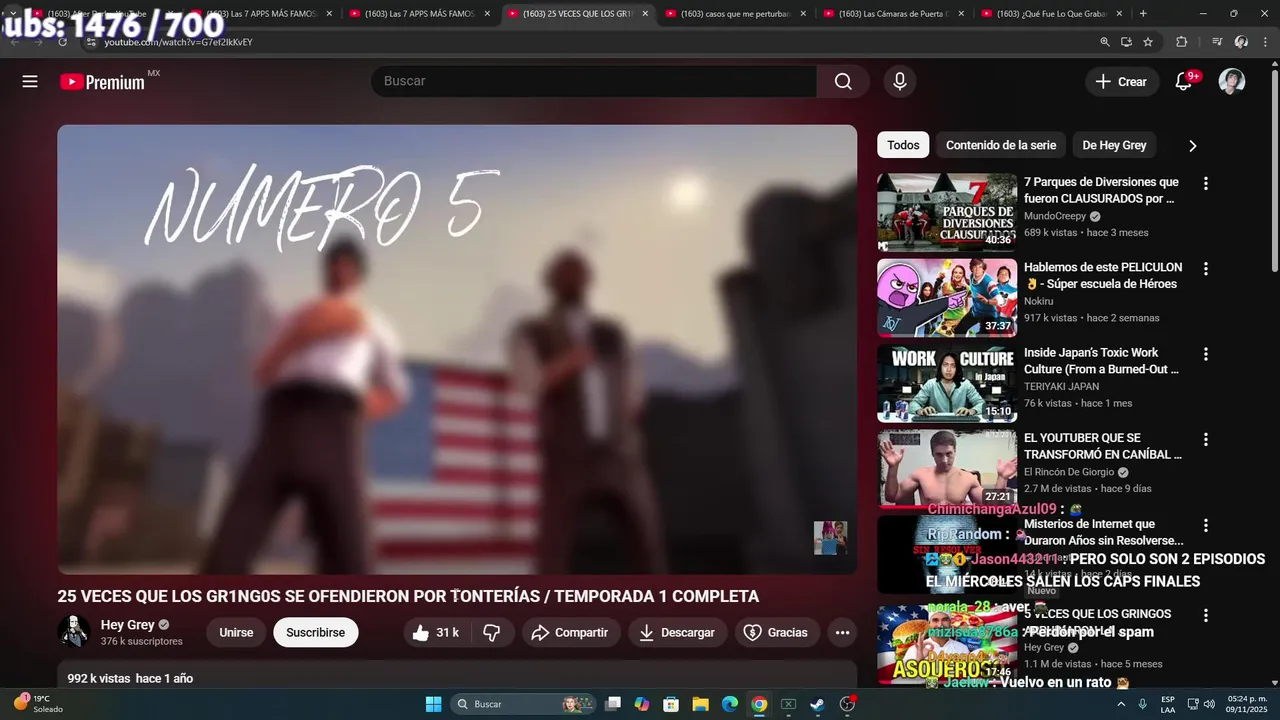Click the Chrome address bar URL
Viewport: 1280px width, 720px height.
click(x=178, y=42)
